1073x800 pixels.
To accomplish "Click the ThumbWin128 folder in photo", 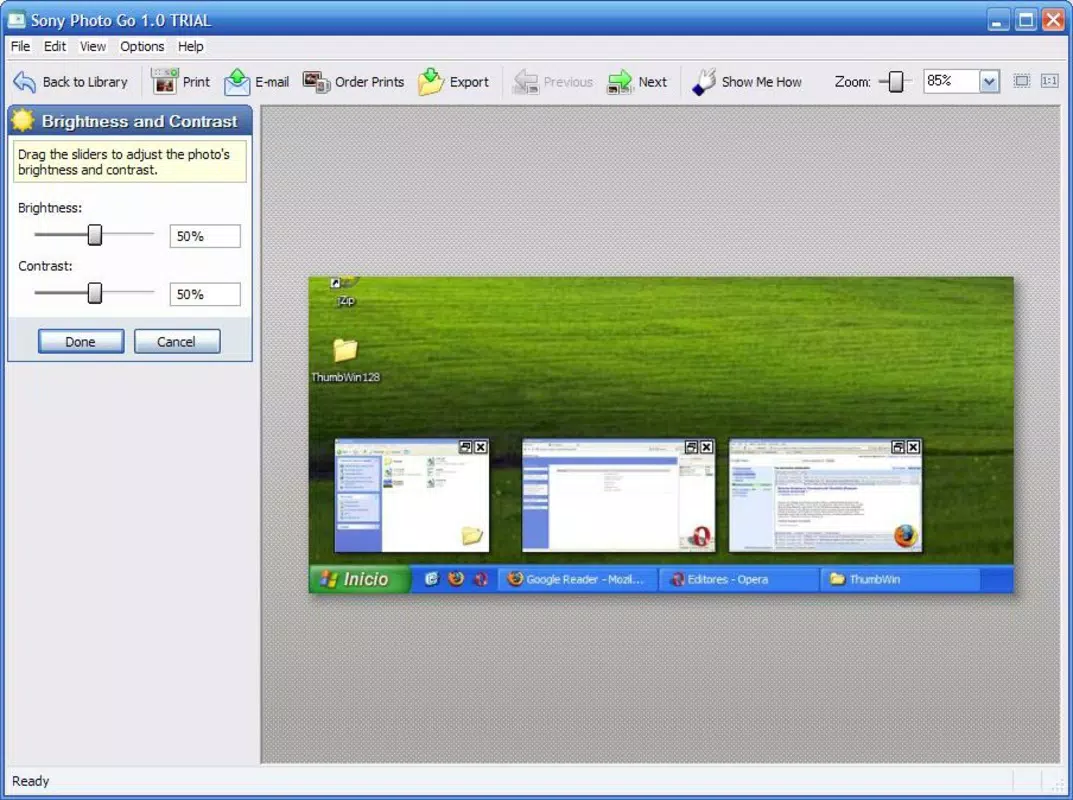I will (x=346, y=361).
